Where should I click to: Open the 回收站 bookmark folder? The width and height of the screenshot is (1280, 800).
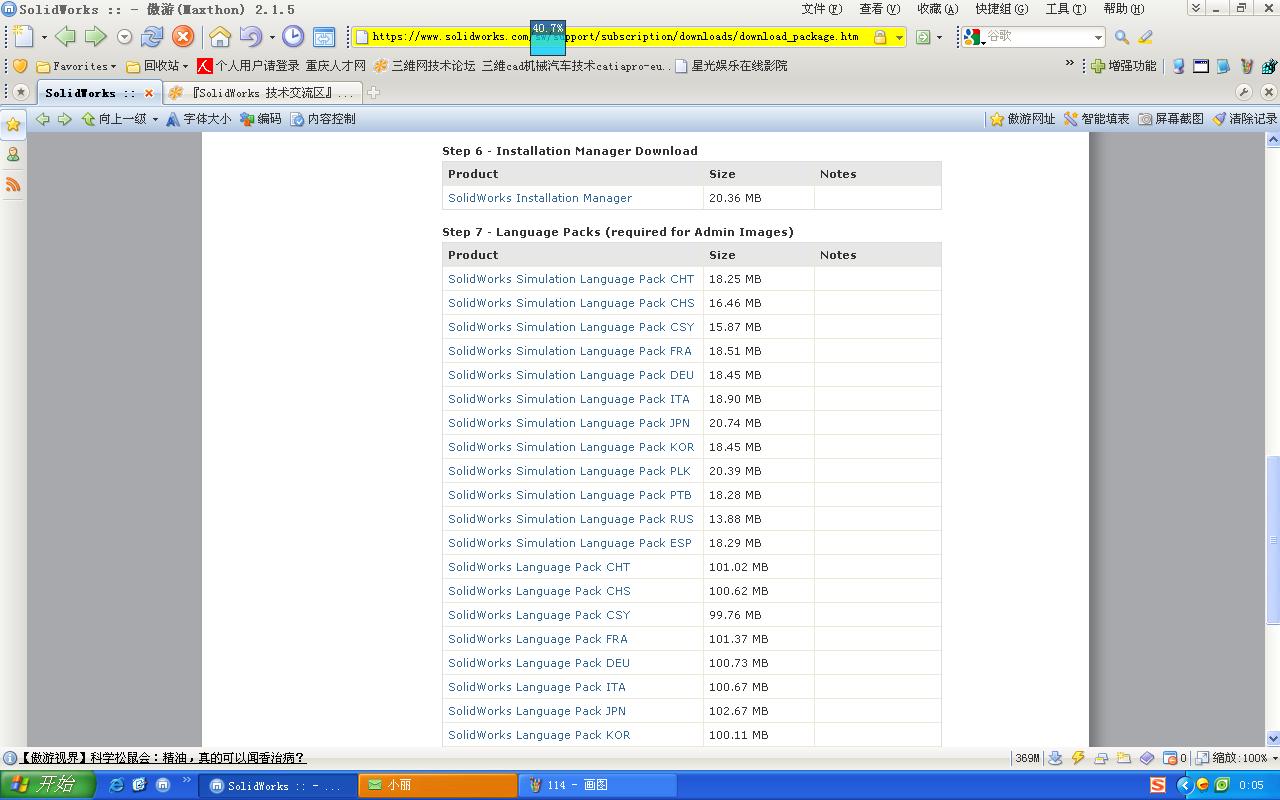157,66
